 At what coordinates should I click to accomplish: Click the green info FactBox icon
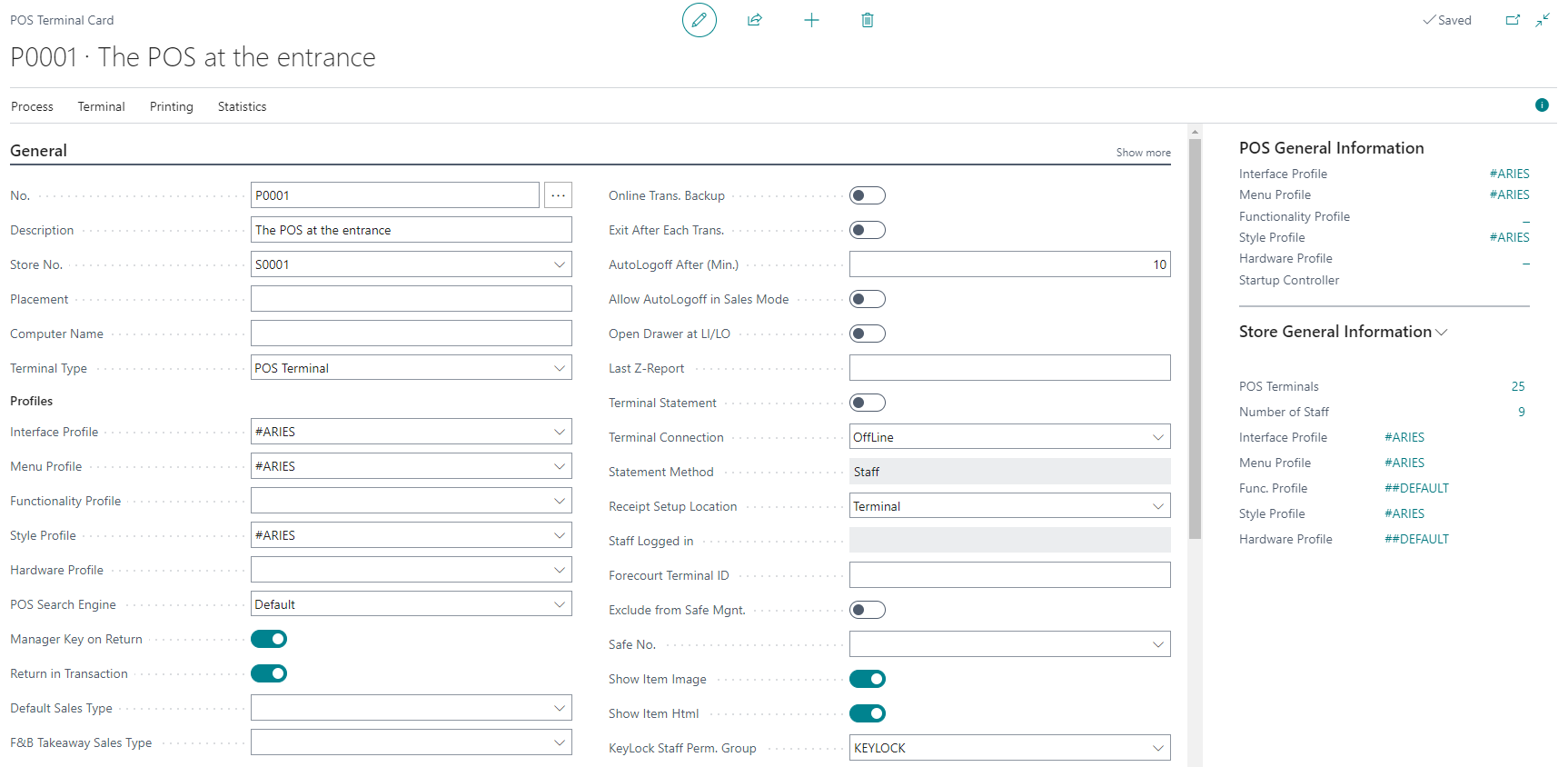(x=1542, y=105)
